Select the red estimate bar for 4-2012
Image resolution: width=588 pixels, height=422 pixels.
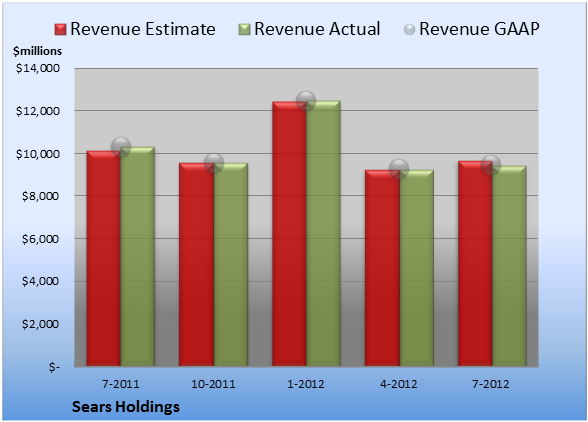click(382, 268)
